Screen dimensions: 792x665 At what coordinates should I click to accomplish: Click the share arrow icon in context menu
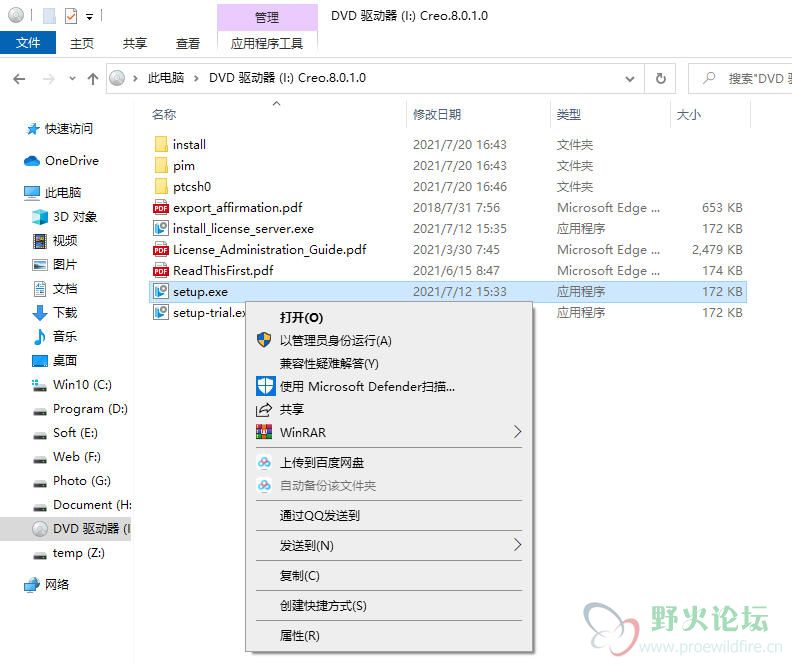point(264,410)
